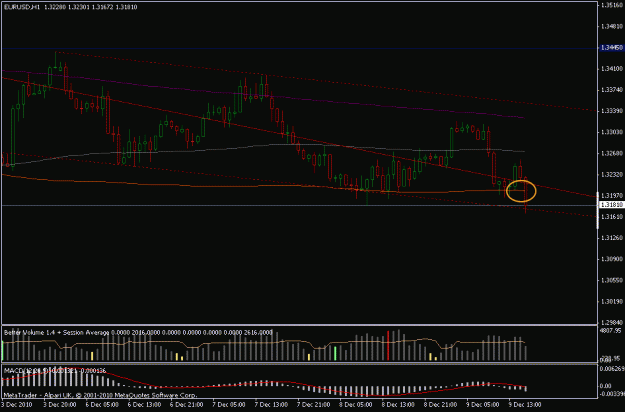Viewport: 625px width, 412px height.
Task: Click the 8 Dec 21:00 time label
Action: (x=441, y=405)
